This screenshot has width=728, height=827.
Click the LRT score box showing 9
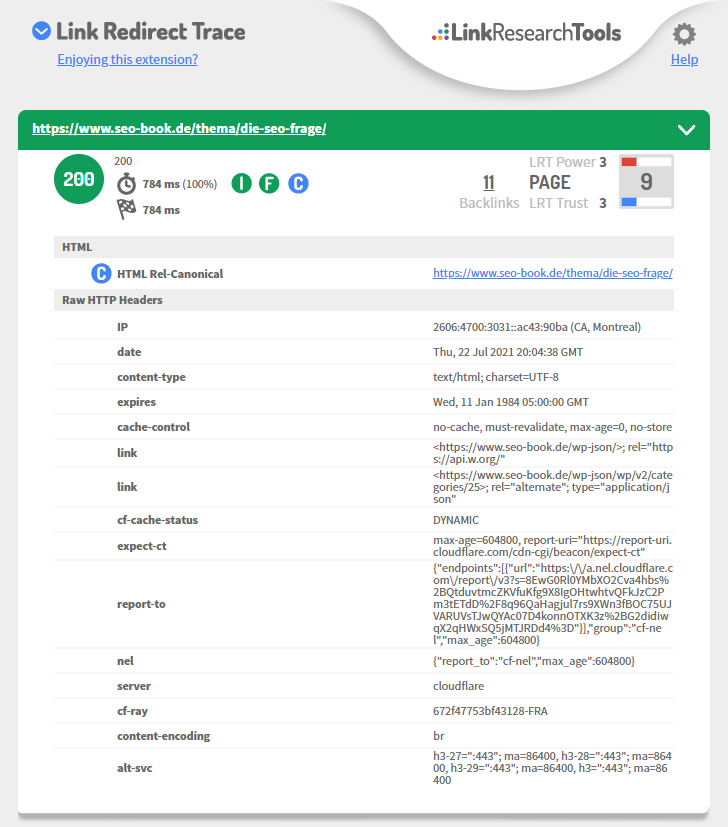click(646, 182)
